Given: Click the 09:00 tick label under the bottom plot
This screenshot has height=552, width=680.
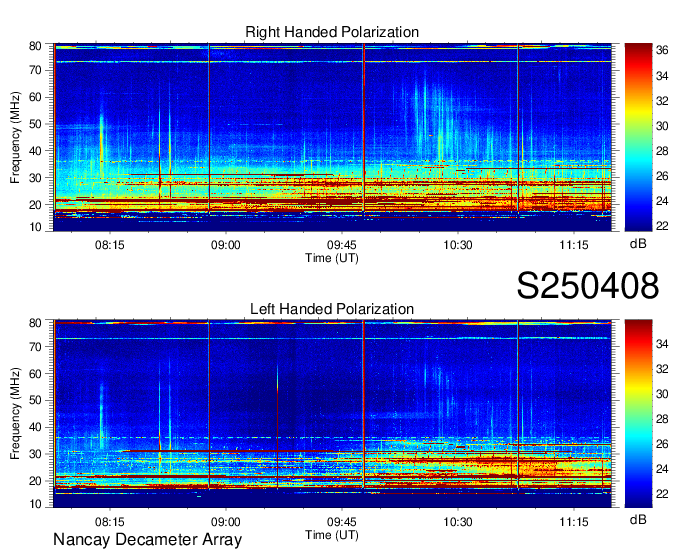Looking at the screenshot, I should tap(226, 522).
